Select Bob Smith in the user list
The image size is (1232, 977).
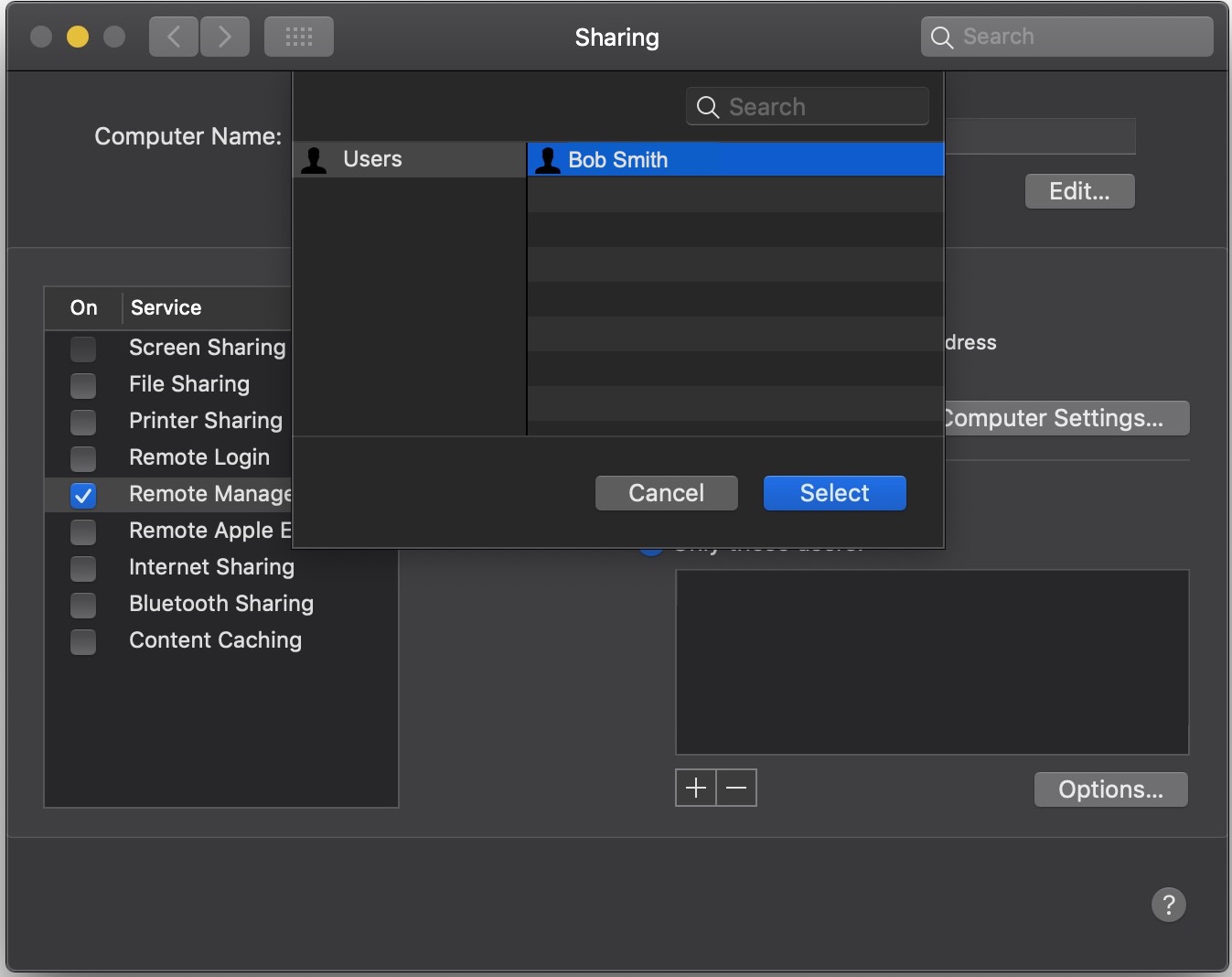tap(735, 160)
